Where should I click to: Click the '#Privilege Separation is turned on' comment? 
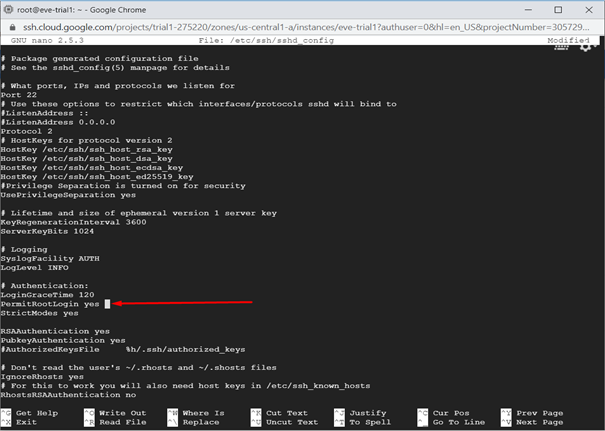(123, 186)
